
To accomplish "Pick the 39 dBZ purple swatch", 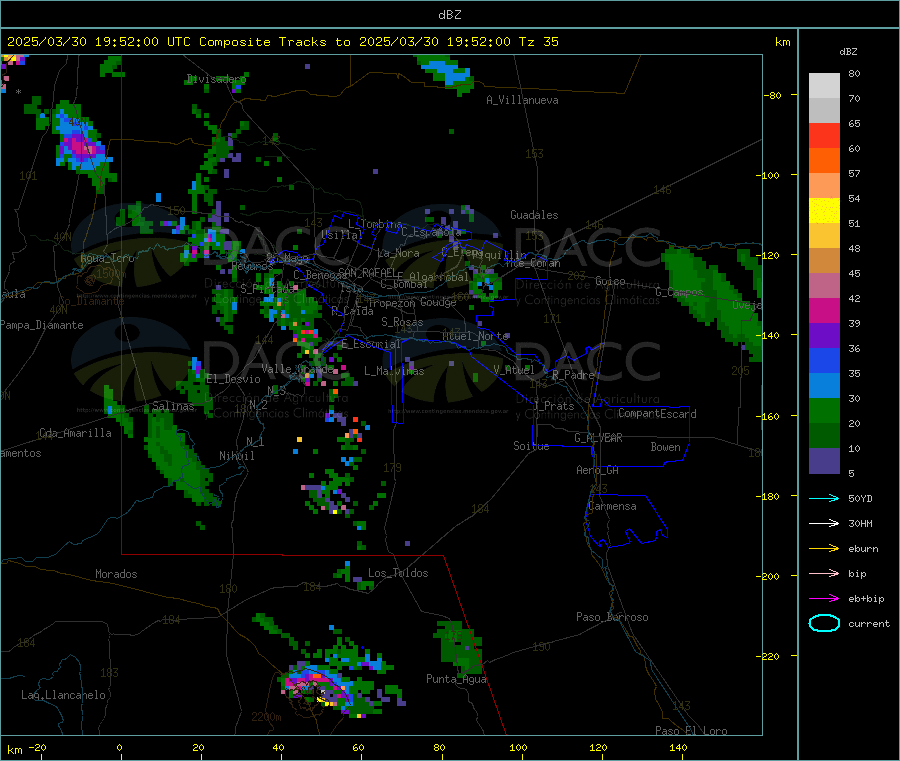I will (x=824, y=336).
